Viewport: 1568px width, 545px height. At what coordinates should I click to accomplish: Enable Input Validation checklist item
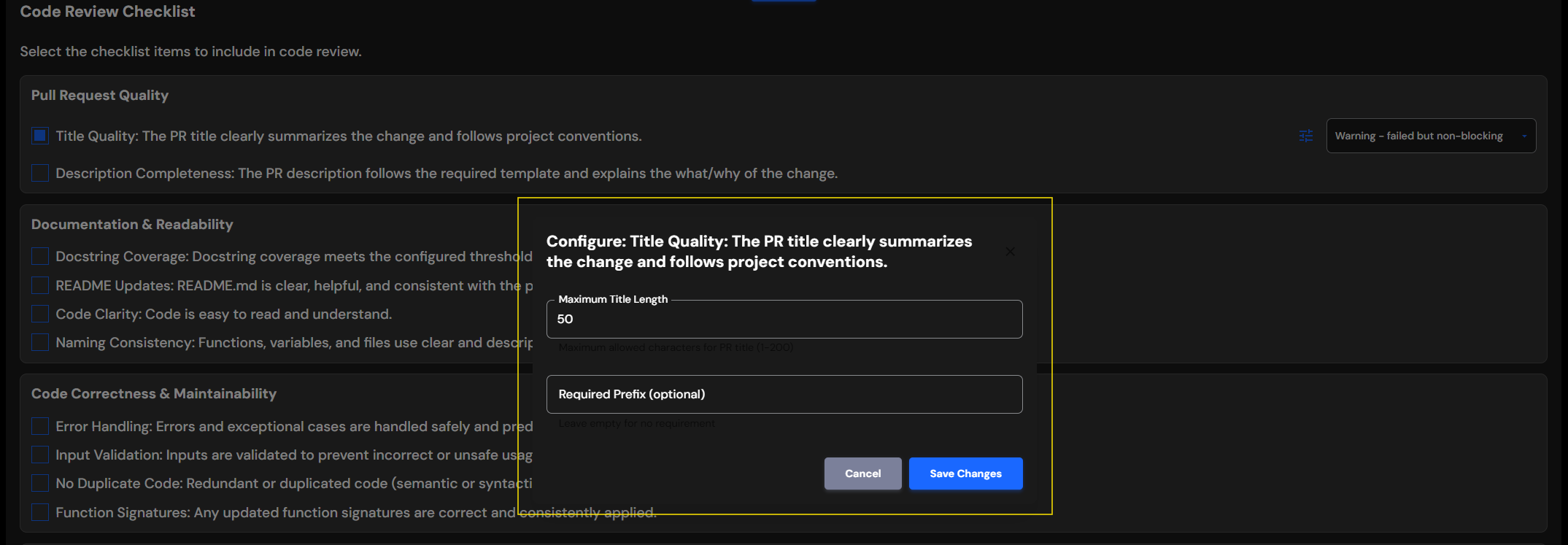[x=39, y=454]
